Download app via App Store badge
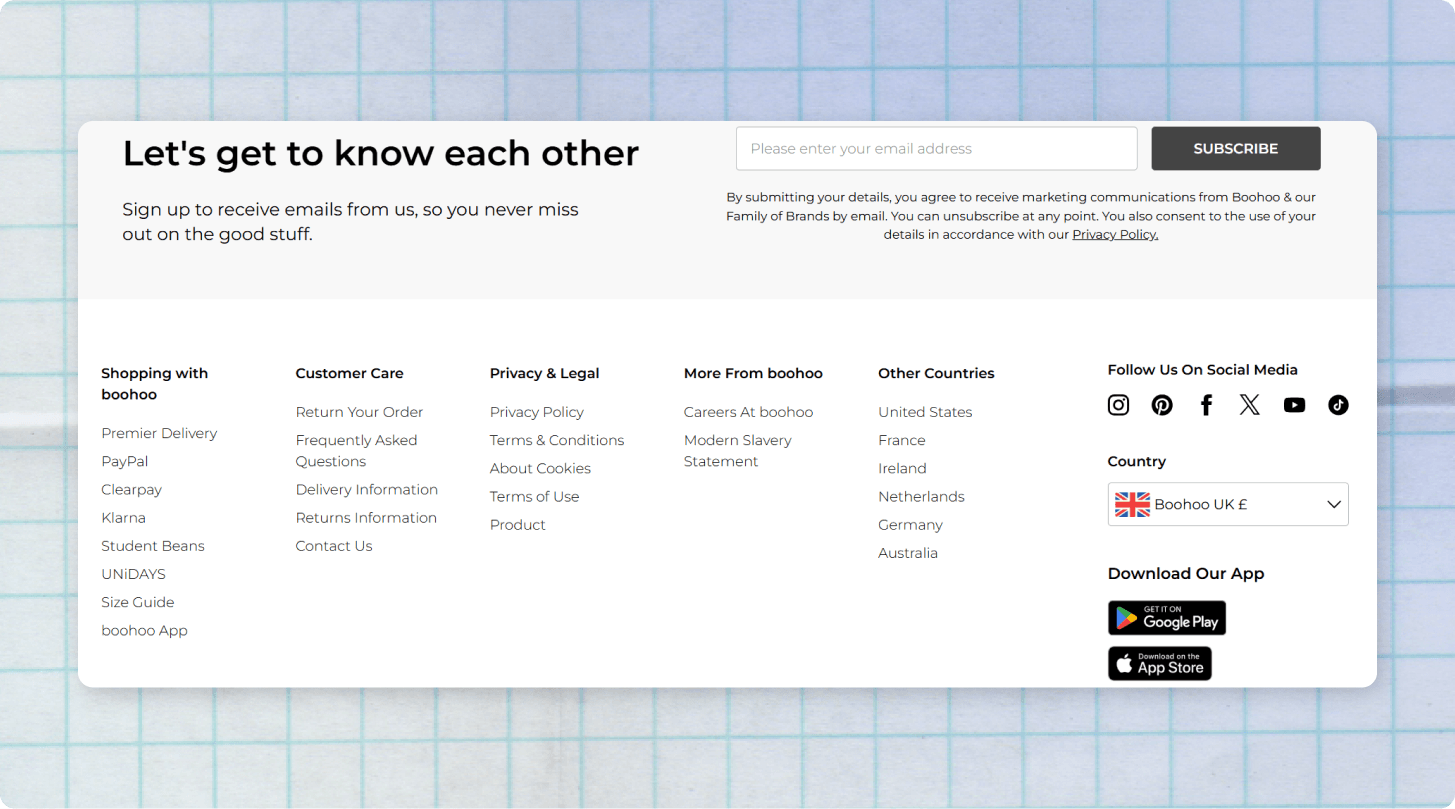 pos(1159,663)
